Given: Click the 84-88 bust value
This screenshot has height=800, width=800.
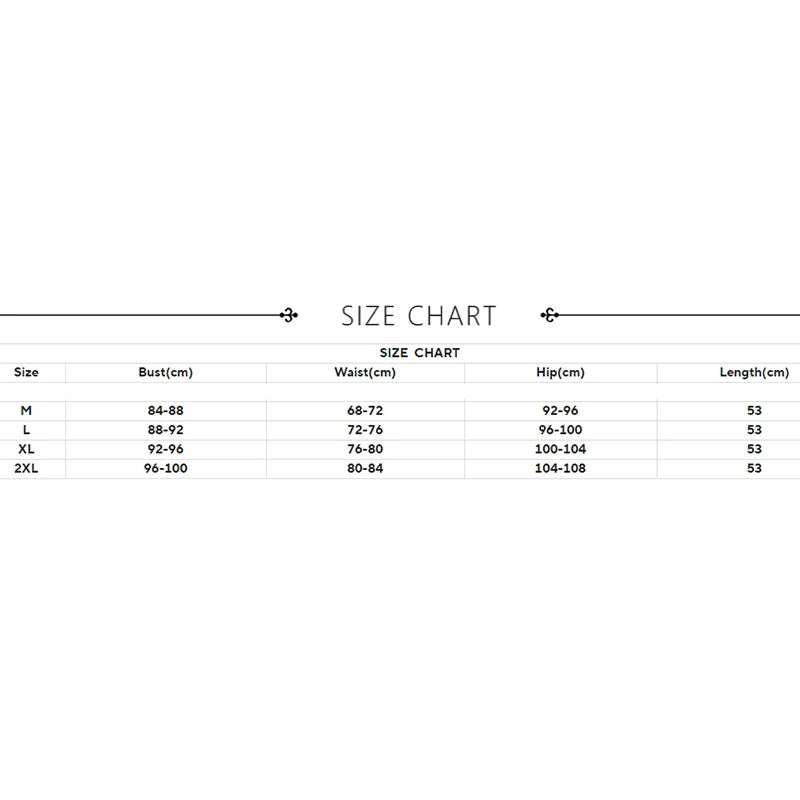Looking at the screenshot, I should 165,411.
